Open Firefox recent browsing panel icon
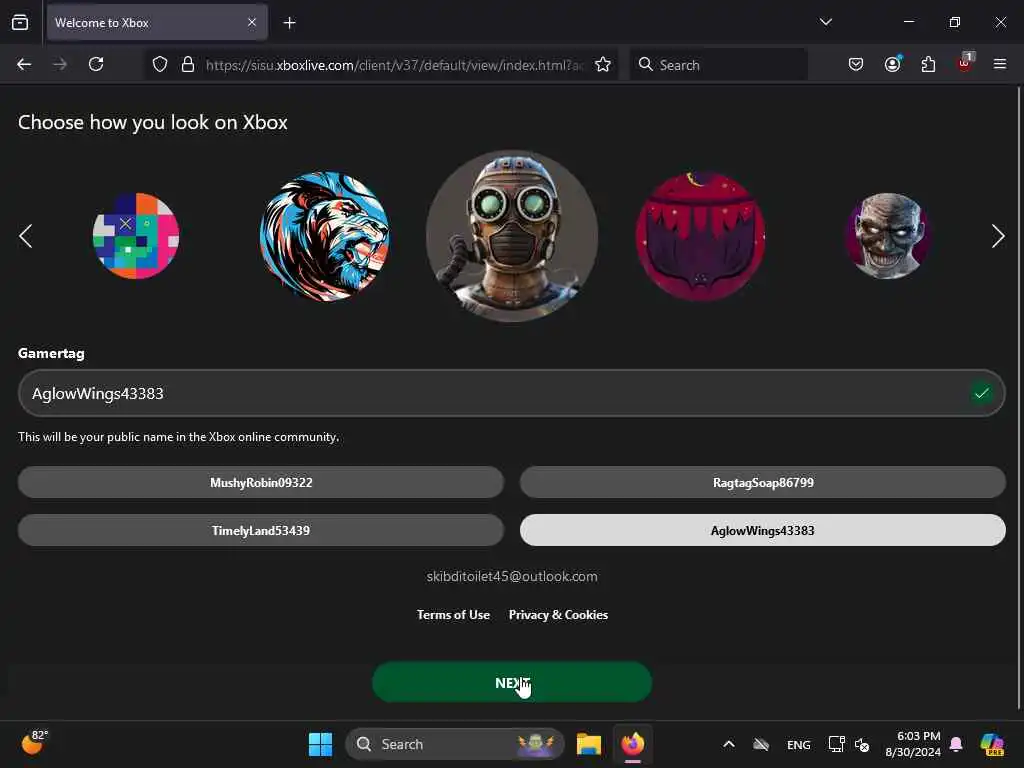This screenshot has height=768, width=1024. pyautogui.click(x=20, y=23)
